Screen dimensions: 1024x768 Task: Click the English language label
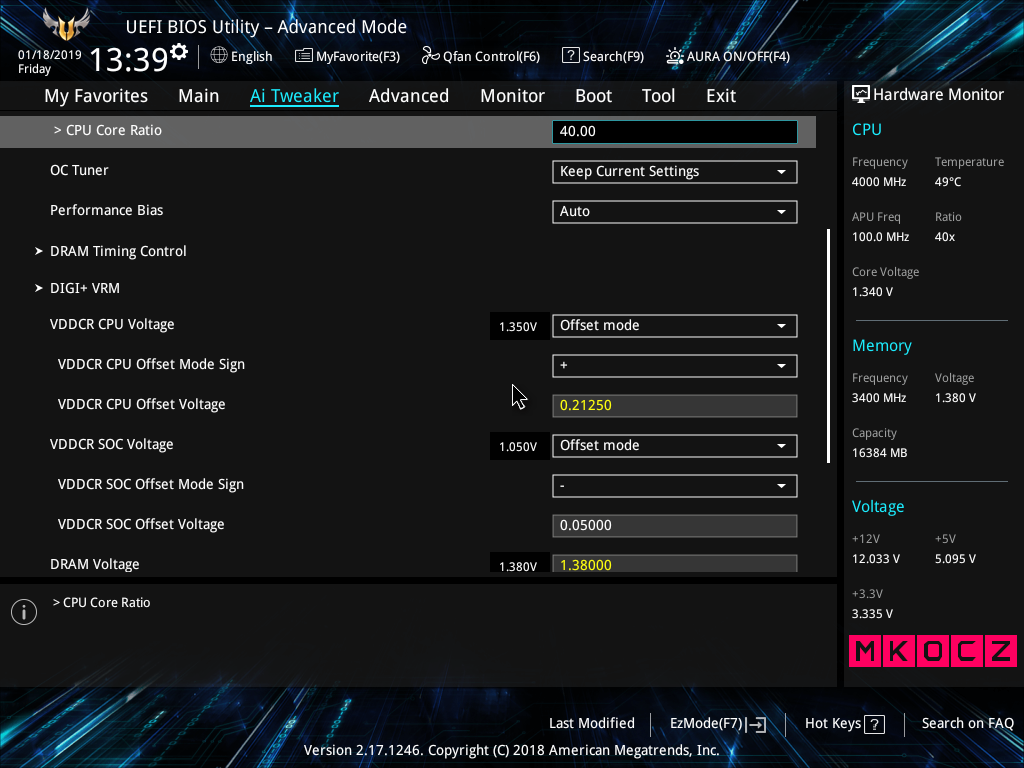[x=251, y=57]
